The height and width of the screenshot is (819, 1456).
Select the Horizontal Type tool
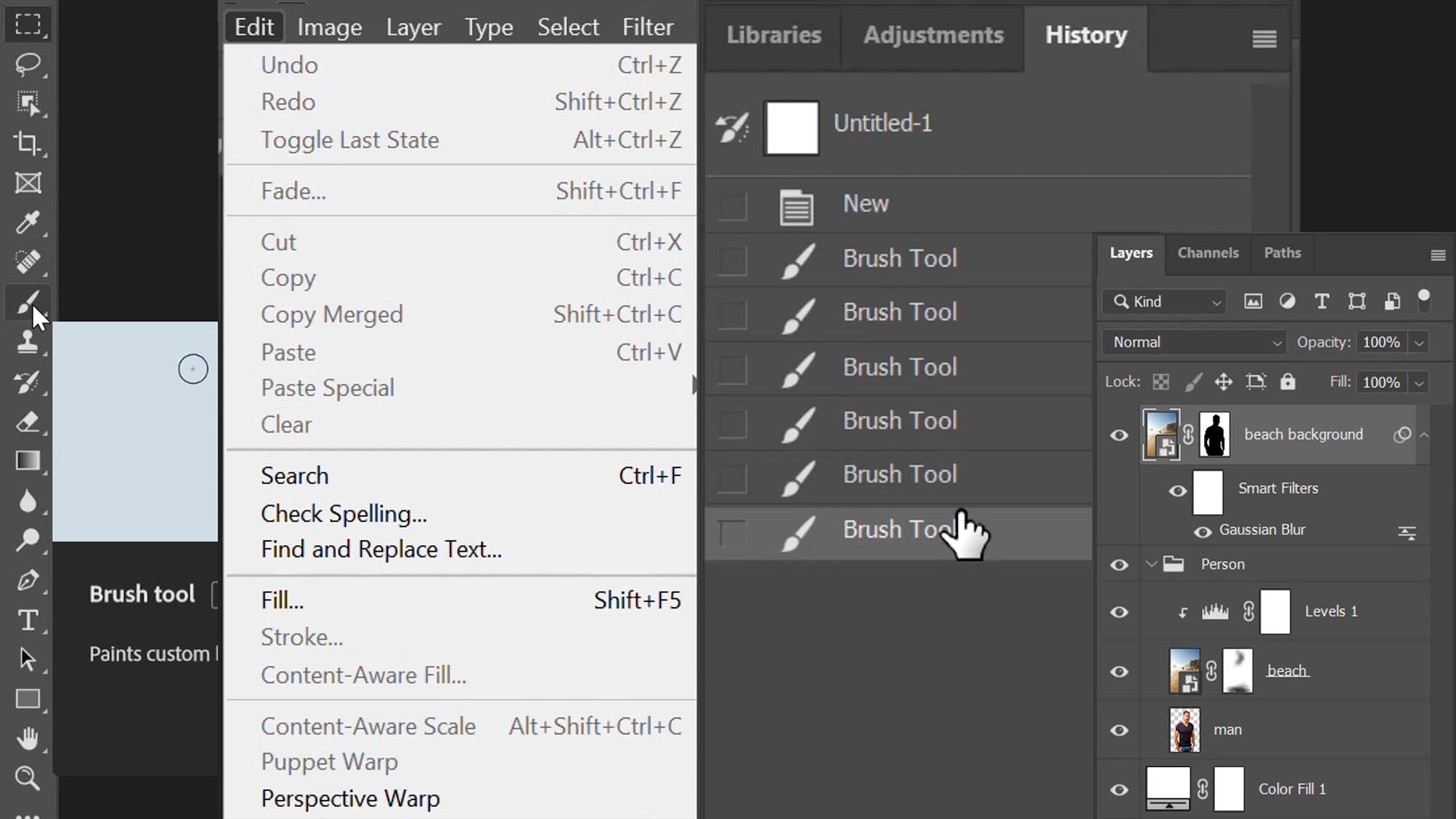[x=28, y=620]
